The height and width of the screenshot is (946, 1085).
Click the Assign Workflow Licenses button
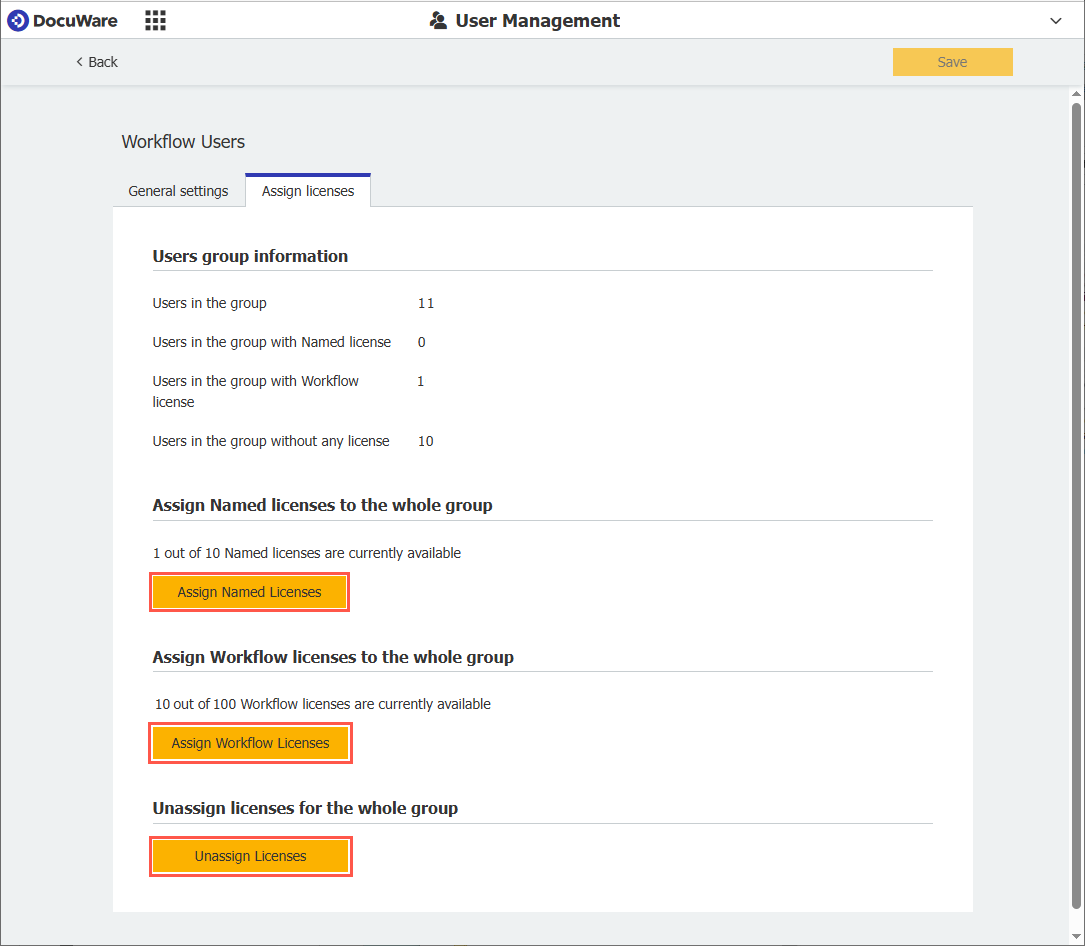(250, 743)
